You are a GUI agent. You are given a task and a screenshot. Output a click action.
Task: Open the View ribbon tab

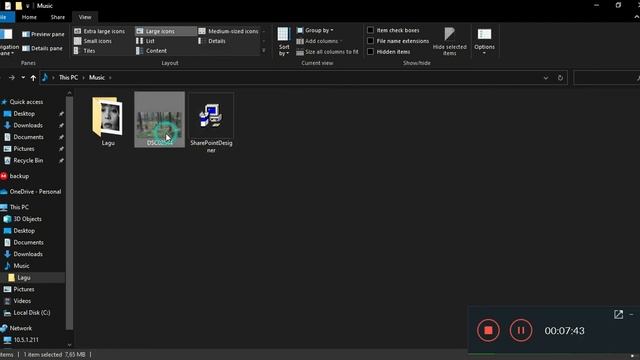point(85,17)
